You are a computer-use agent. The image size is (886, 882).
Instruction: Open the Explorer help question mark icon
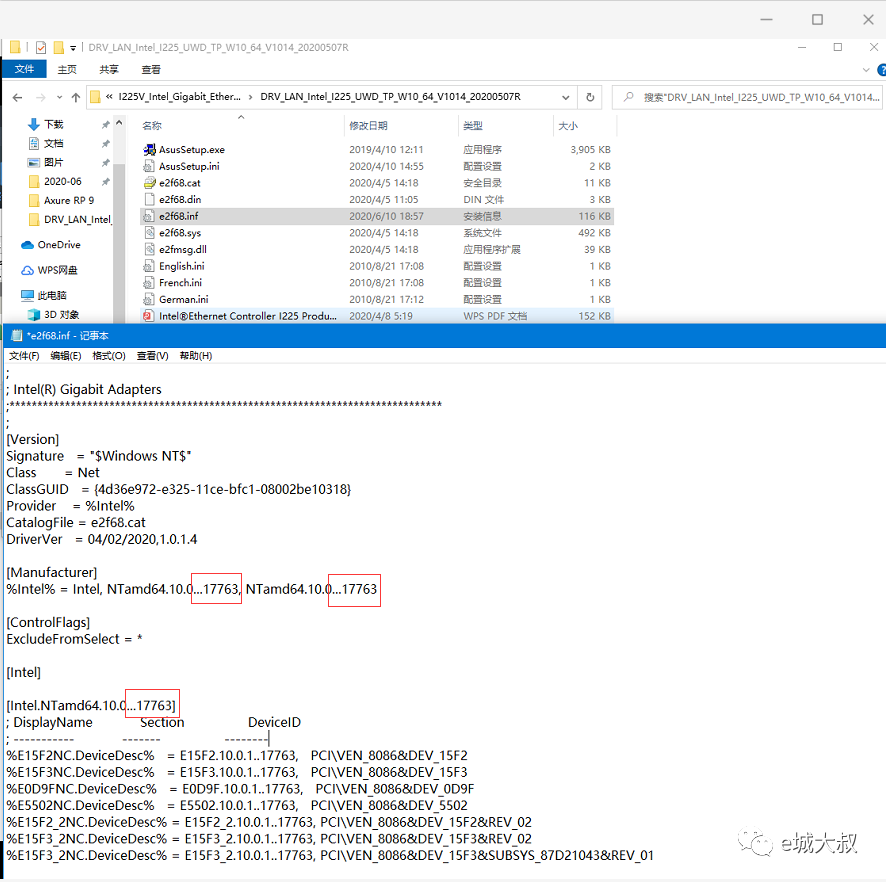(881, 69)
